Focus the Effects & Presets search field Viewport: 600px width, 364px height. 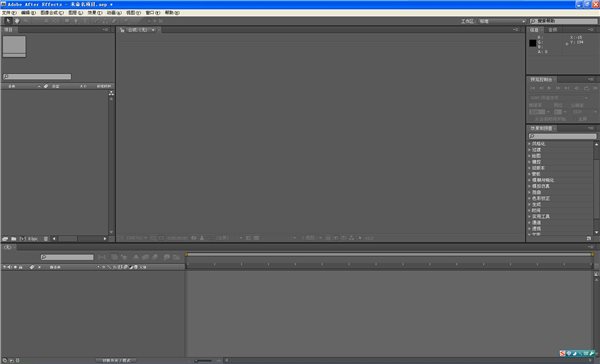[x=562, y=136]
